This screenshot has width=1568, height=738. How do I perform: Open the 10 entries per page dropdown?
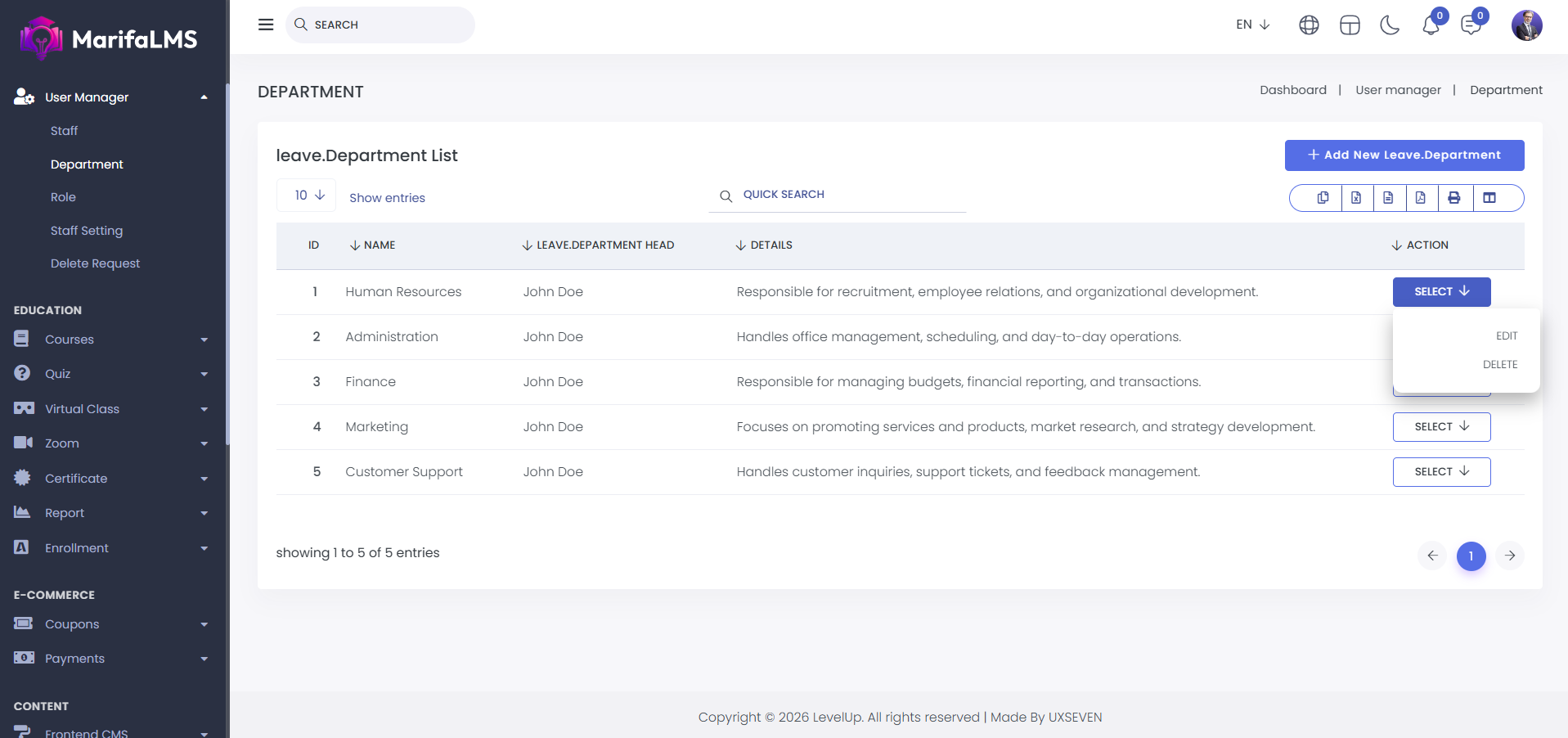[x=307, y=196]
